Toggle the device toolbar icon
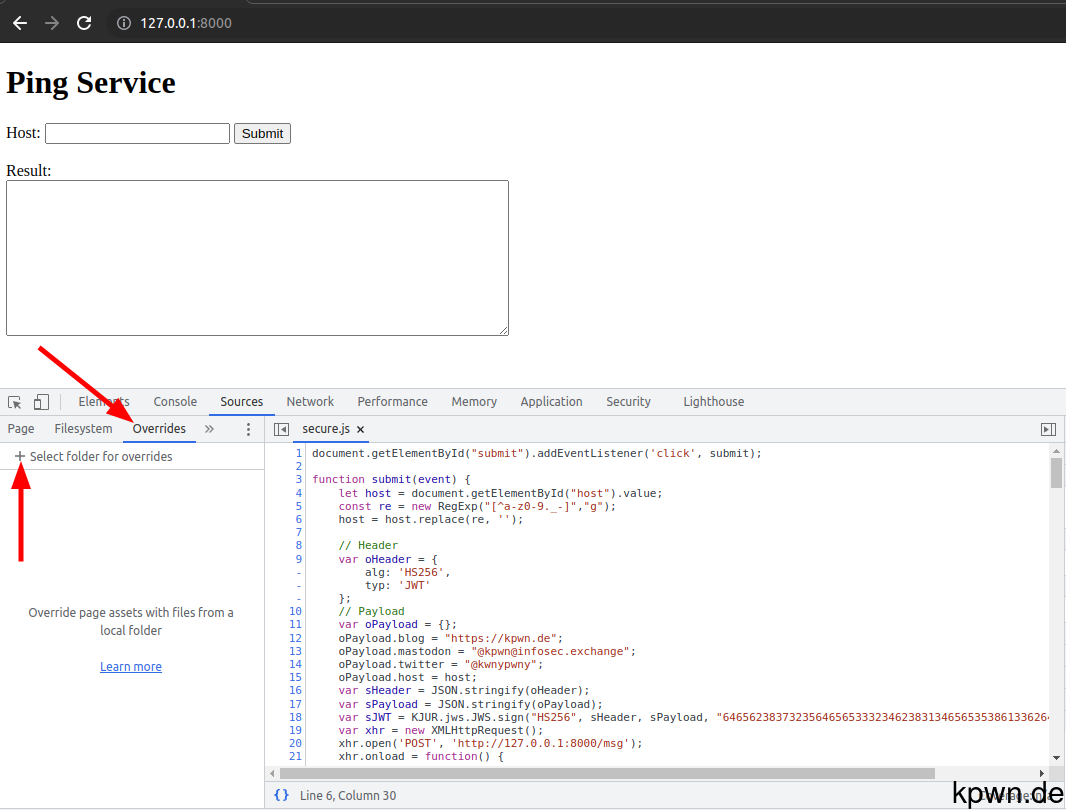The image size is (1066, 810). (39, 401)
